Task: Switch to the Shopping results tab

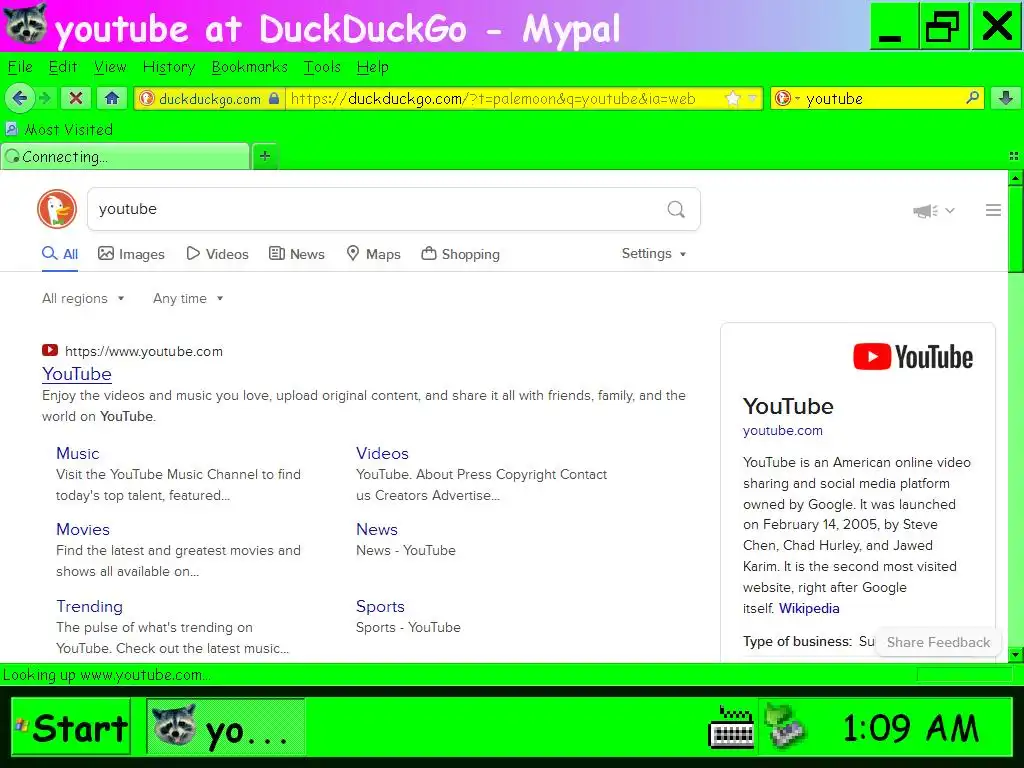Action: click(x=460, y=254)
